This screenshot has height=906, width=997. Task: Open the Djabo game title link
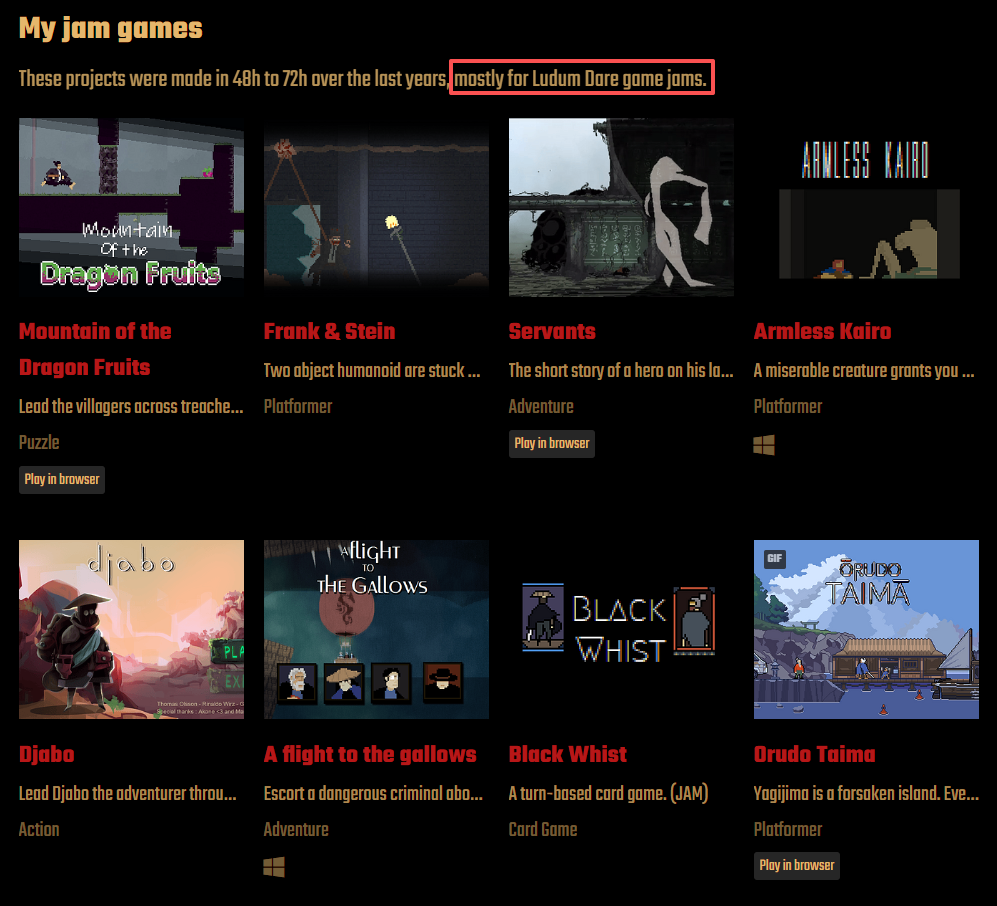46,754
